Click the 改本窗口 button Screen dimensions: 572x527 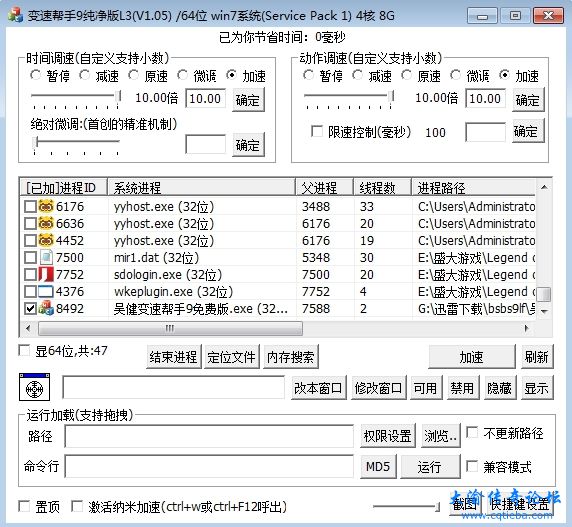coord(318,388)
